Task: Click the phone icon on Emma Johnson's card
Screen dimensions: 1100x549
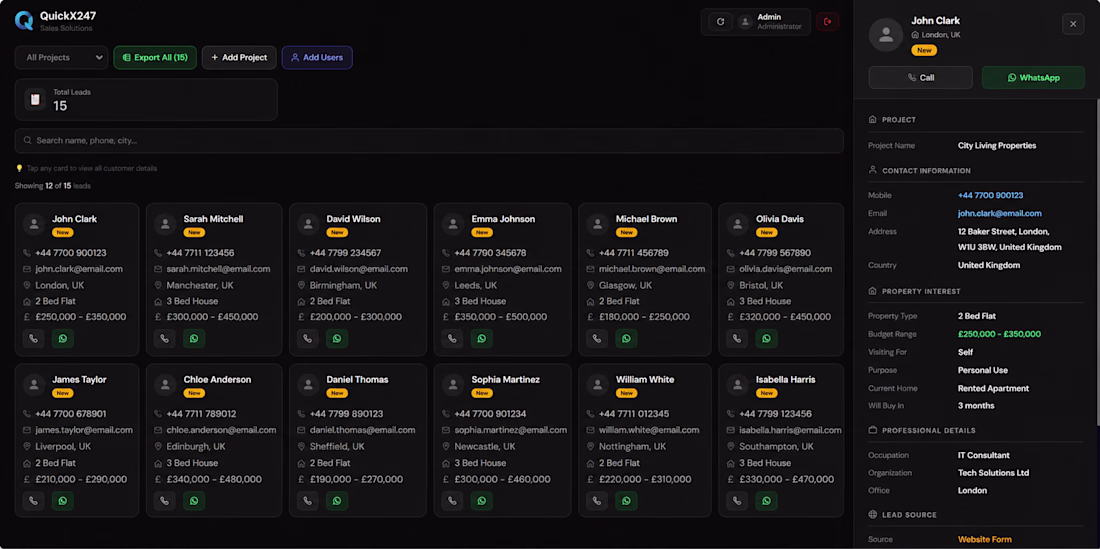Action: click(x=452, y=339)
